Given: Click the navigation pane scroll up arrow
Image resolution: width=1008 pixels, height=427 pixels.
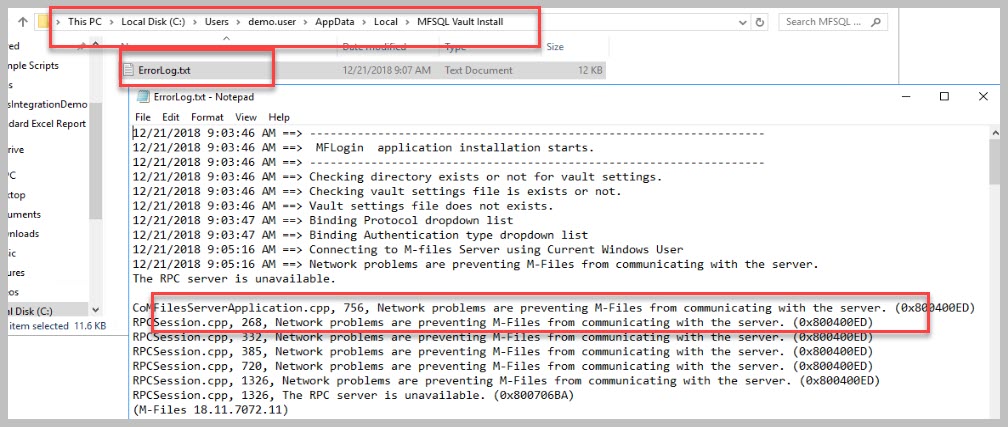Looking at the screenshot, I should tap(96, 45).
